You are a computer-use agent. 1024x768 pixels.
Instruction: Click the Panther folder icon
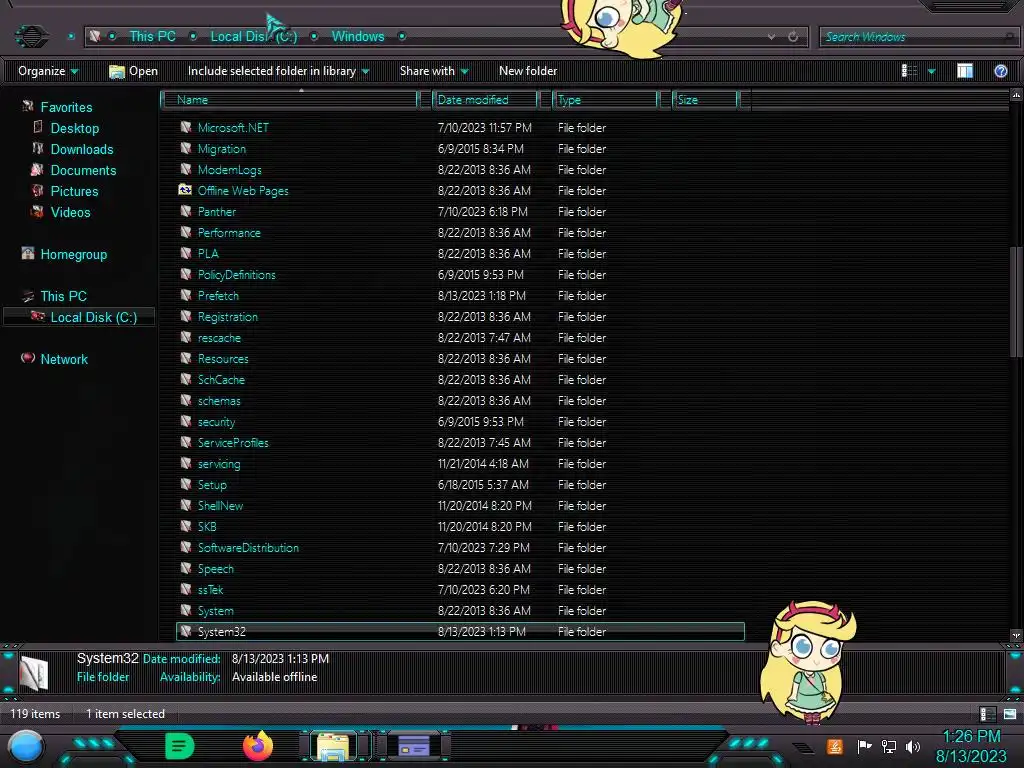[186, 211]
